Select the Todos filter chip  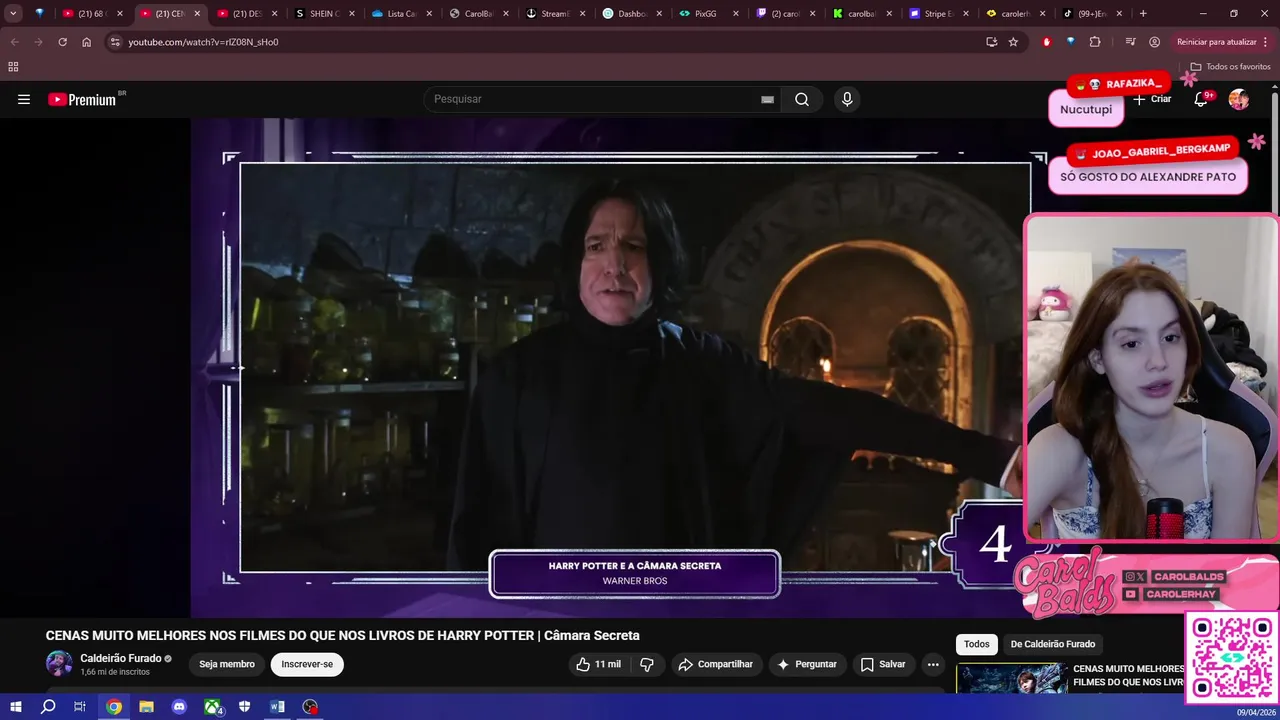pyautogui.click(x=976, y=644)
